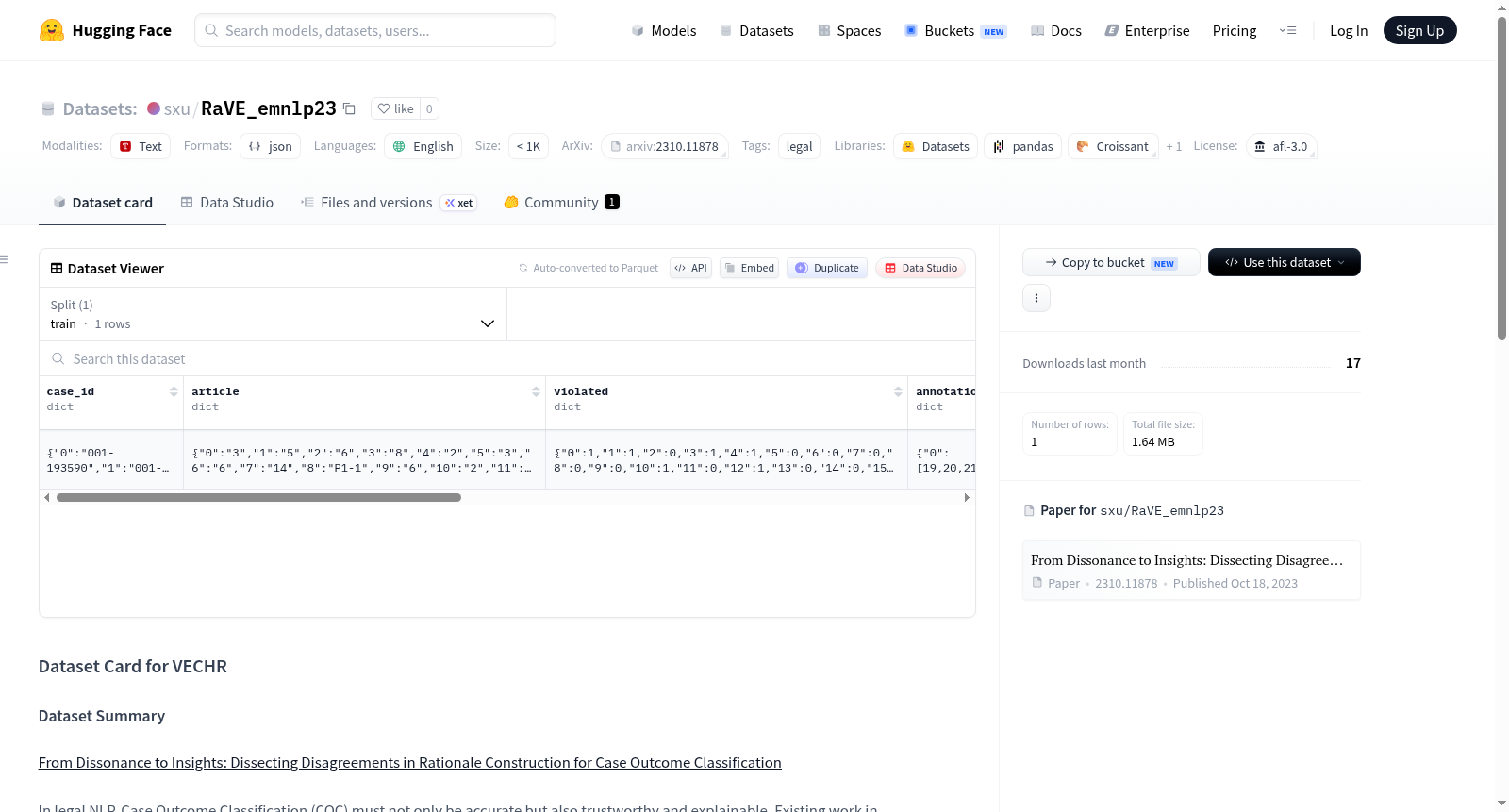This screenshot has height=812, width=1509.
Task: Click the API button
Action: pos(690,268)
